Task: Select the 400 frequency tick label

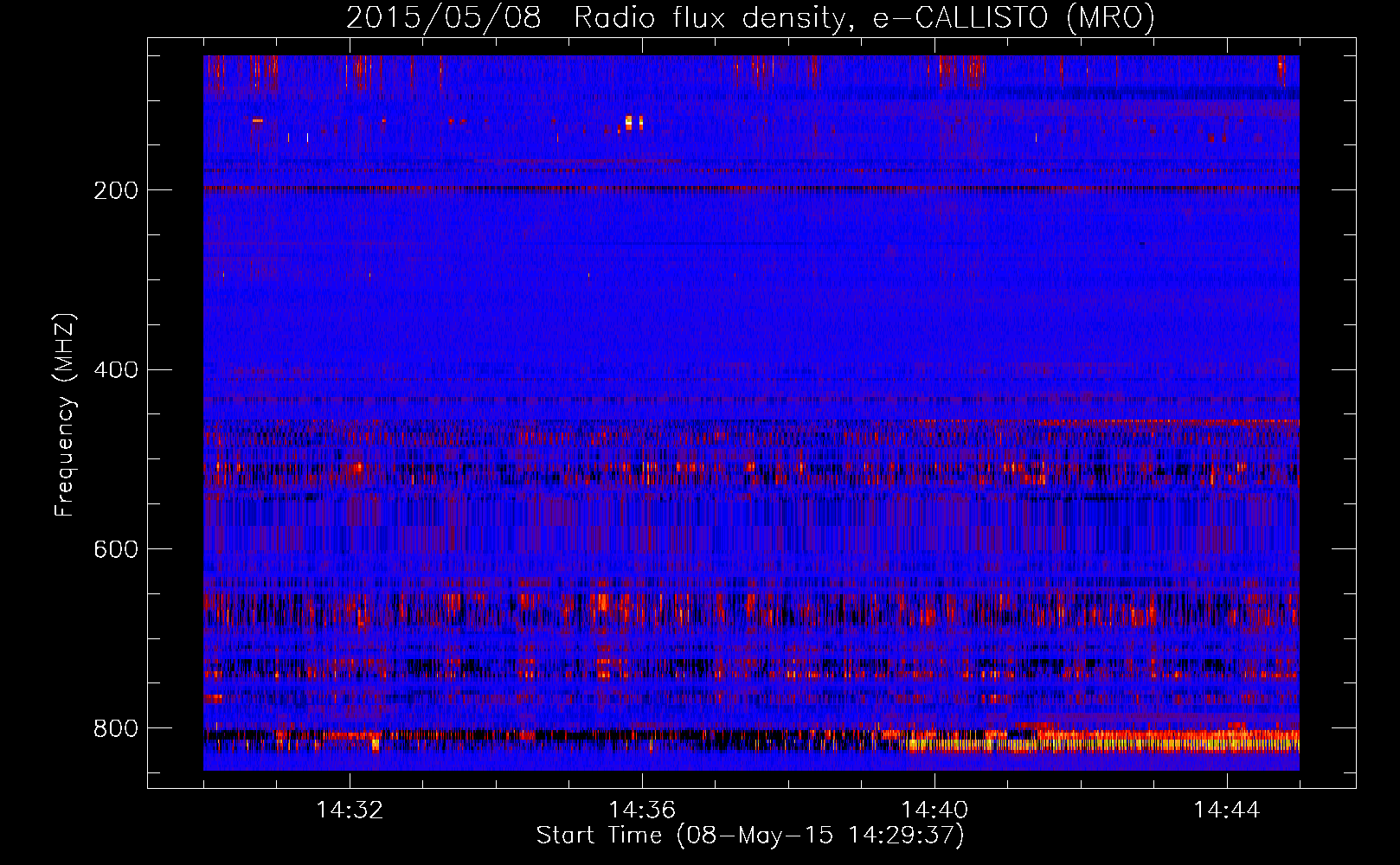Action: click(x=116, y=370)
